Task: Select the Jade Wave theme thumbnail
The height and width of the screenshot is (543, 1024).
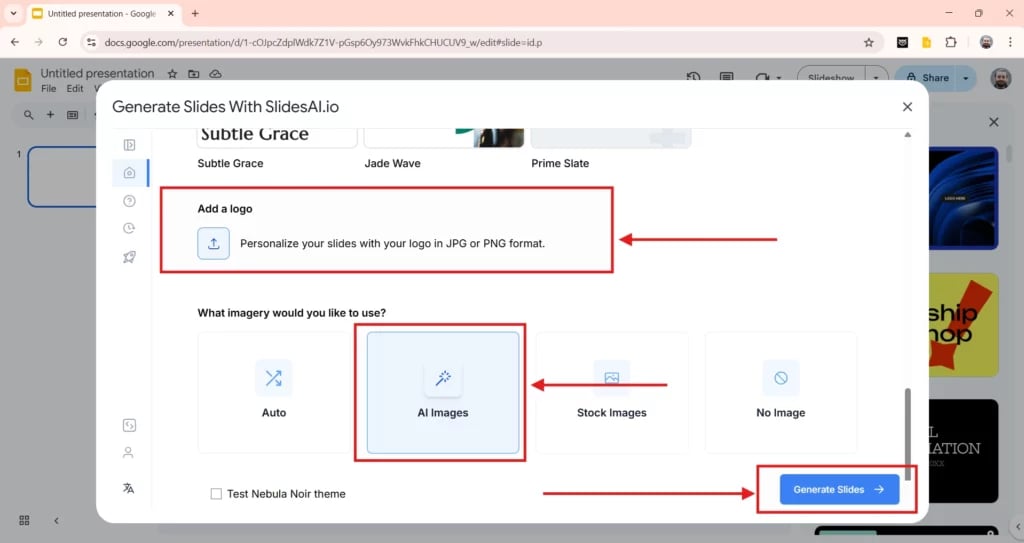Action: point(443,139)
